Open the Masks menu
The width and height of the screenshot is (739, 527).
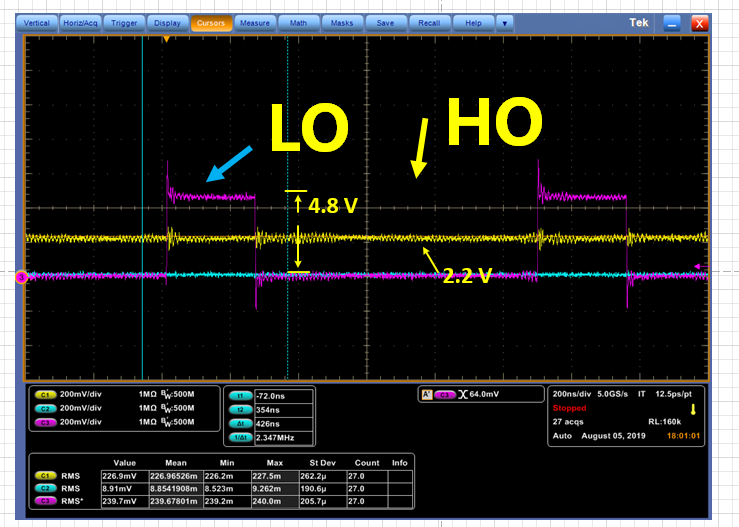(x=342, y=23)
